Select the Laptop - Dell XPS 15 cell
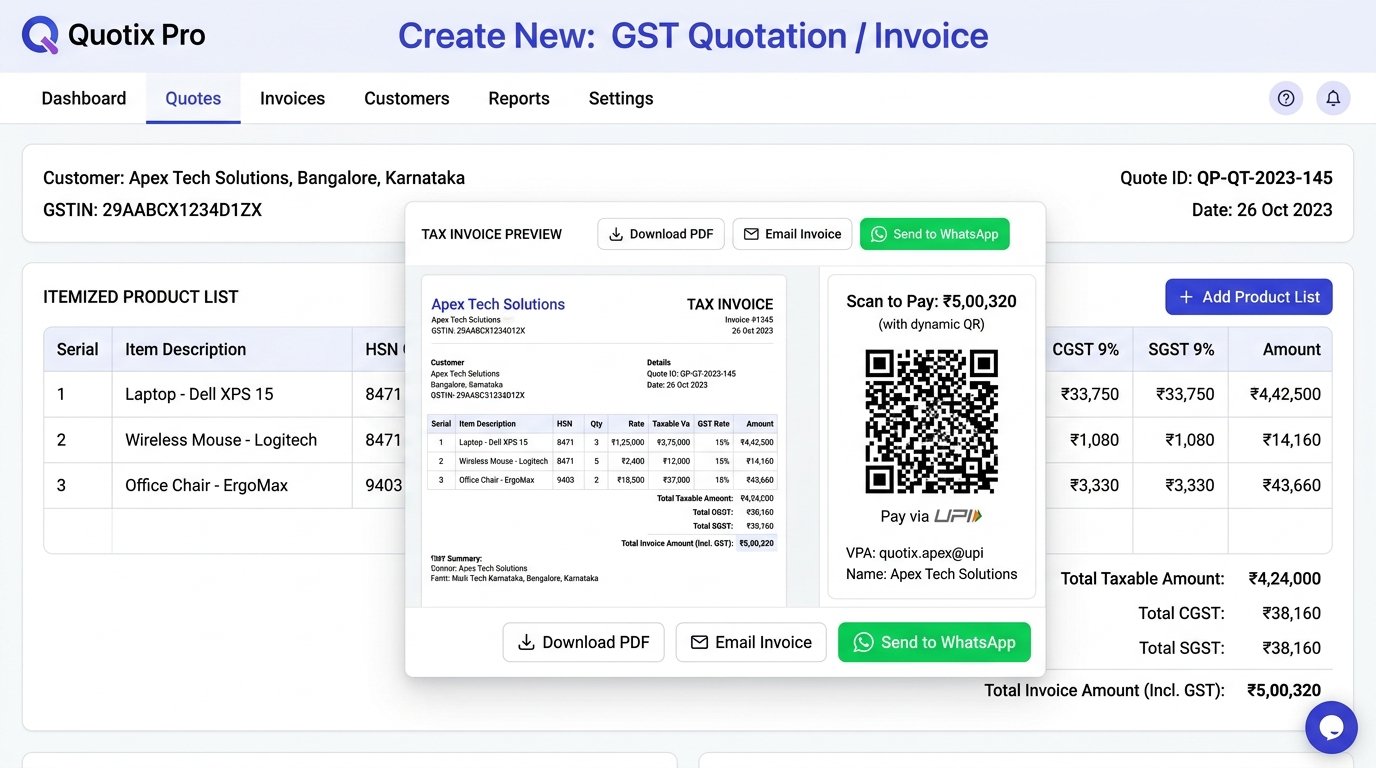The image size is (1376, 768). click(x=232, y=394)
